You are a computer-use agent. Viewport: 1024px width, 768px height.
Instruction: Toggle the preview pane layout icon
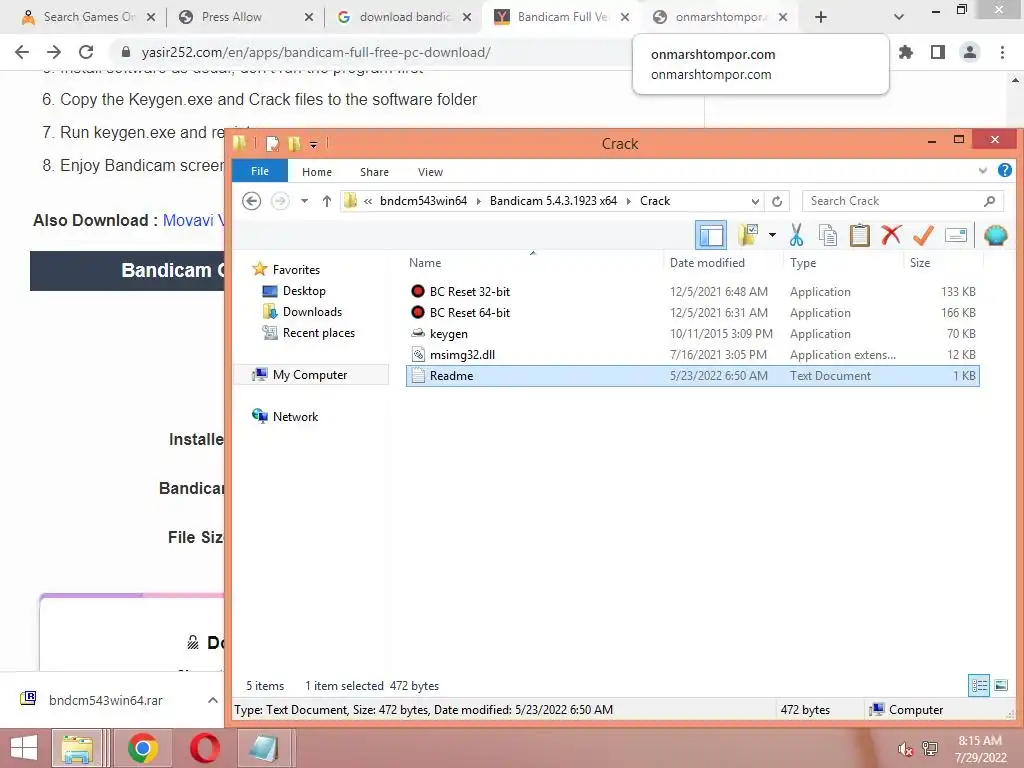click(711, 235)
